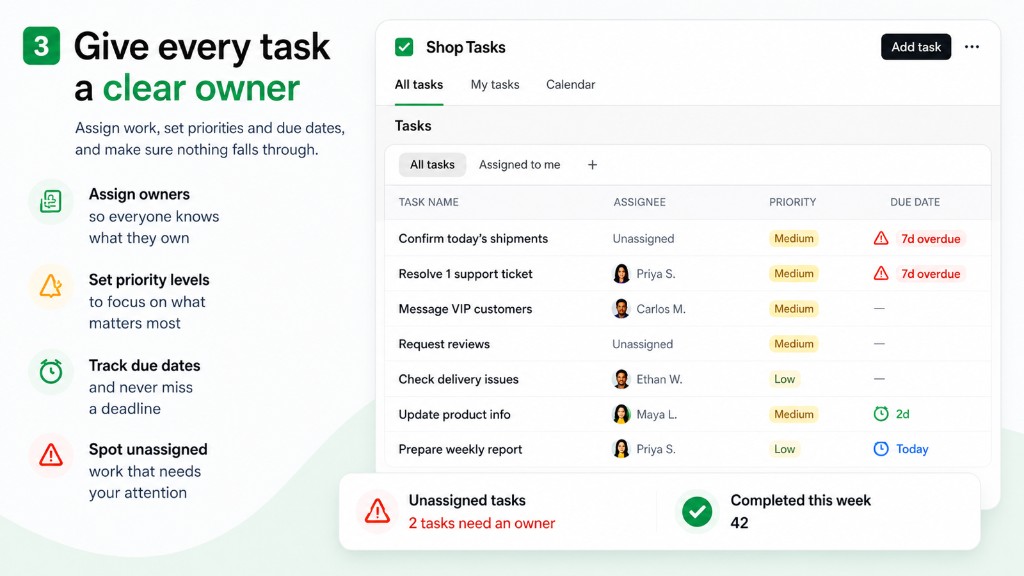
Task: Click empty due date dash for Request reviews
Action: tap(879, 344)
